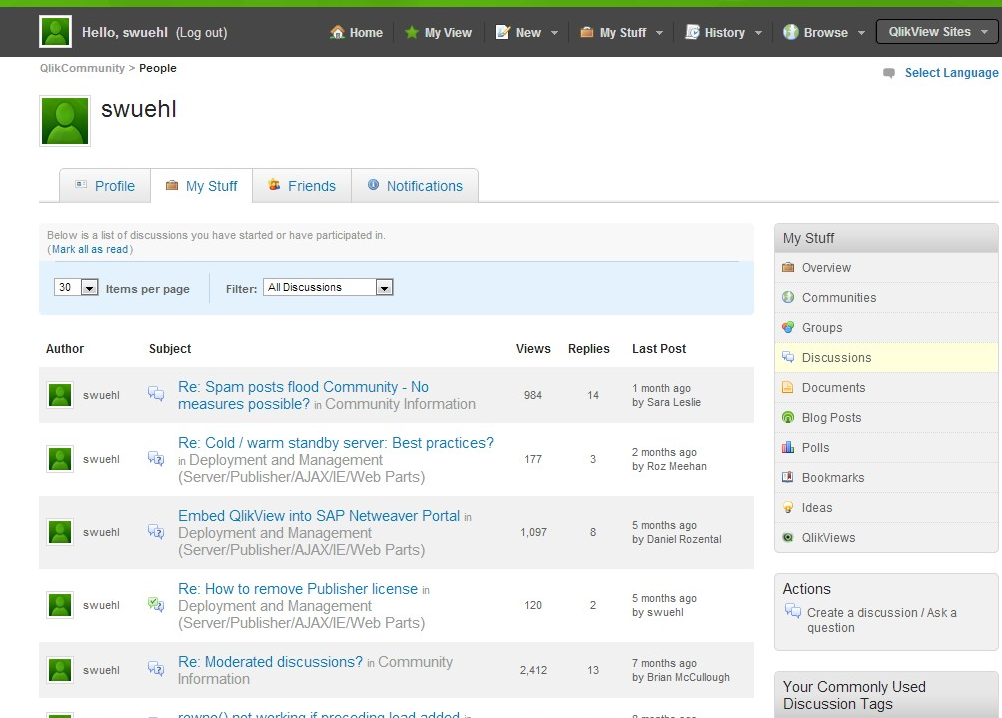Click the small green avatar next to Hello, swuehl

click(x=56, y=32)
